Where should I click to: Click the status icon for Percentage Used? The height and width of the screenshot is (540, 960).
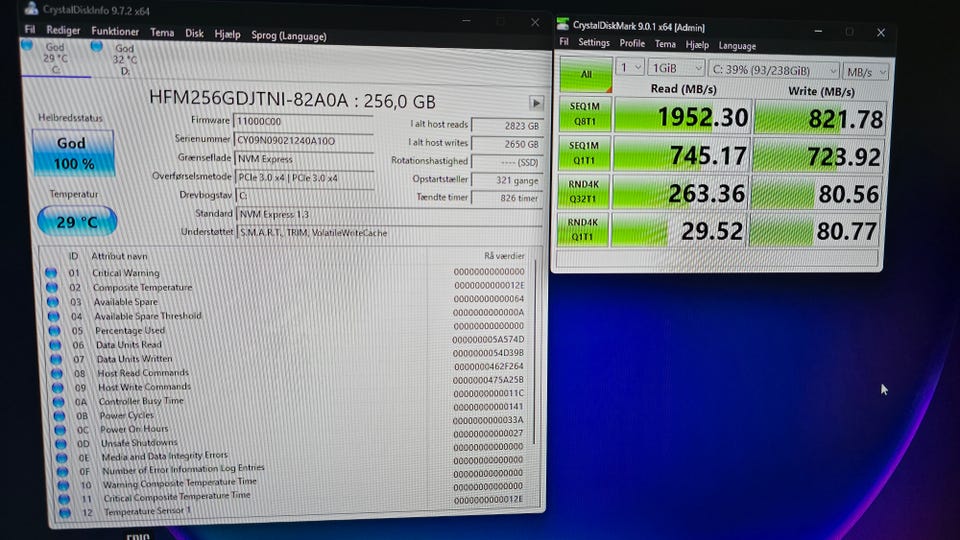54,331
